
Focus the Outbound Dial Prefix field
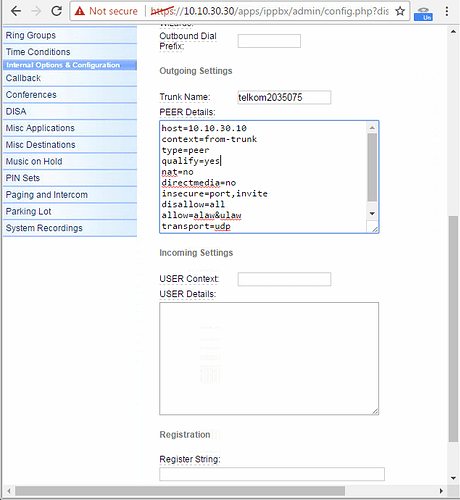pos(269,41)
